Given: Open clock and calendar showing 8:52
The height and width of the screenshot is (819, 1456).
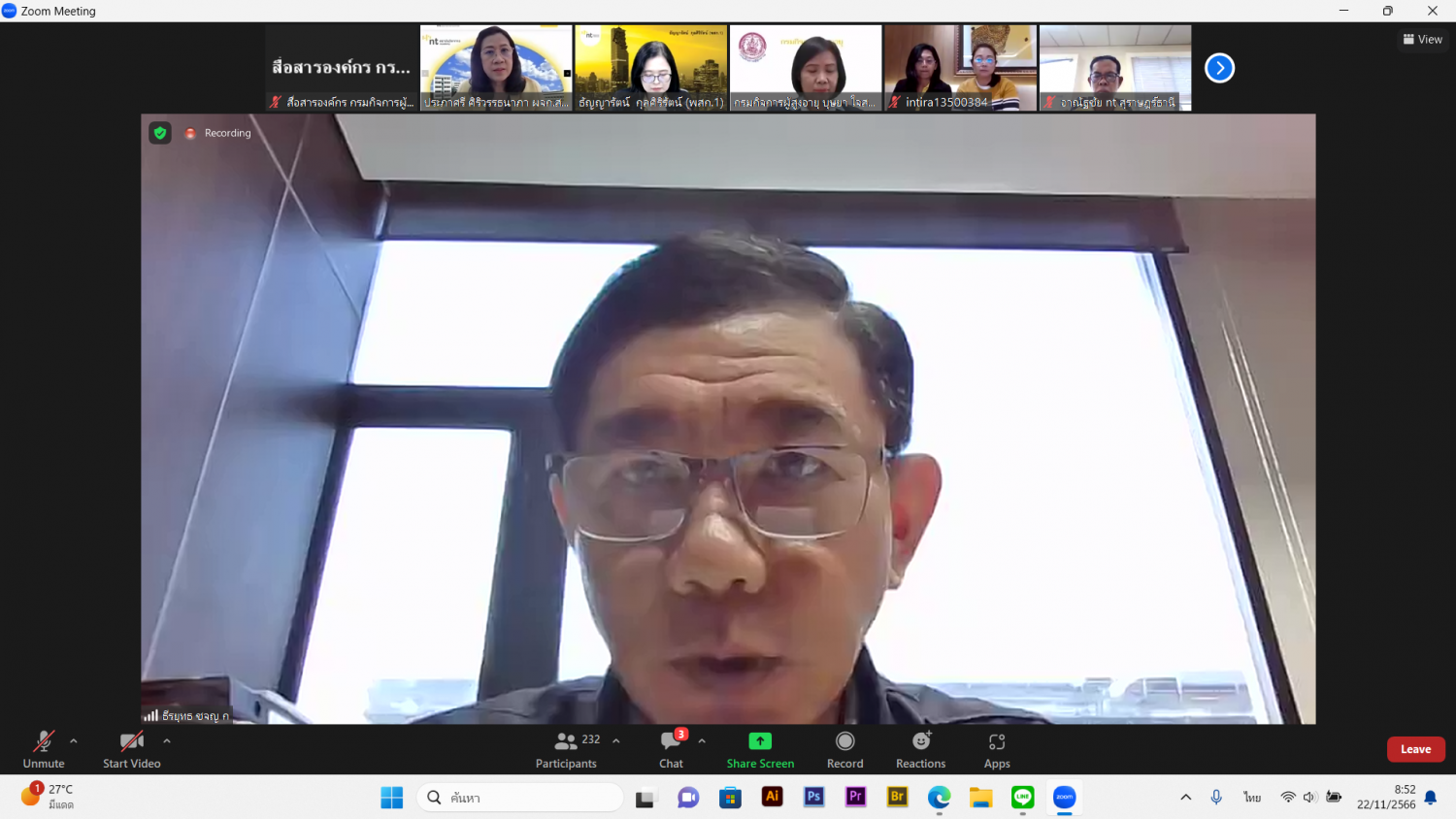Looking at the screenshot, I should tap(1386, 797).
